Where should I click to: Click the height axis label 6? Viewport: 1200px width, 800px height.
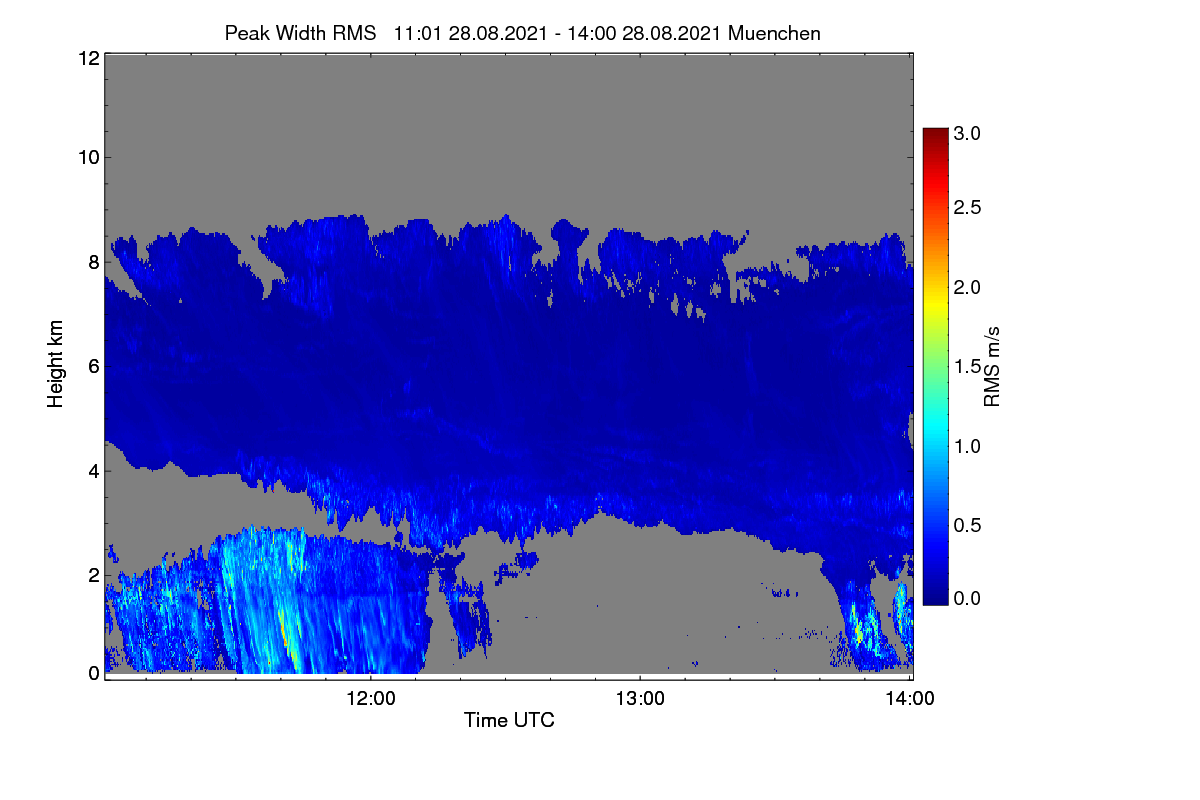(94, 366)
